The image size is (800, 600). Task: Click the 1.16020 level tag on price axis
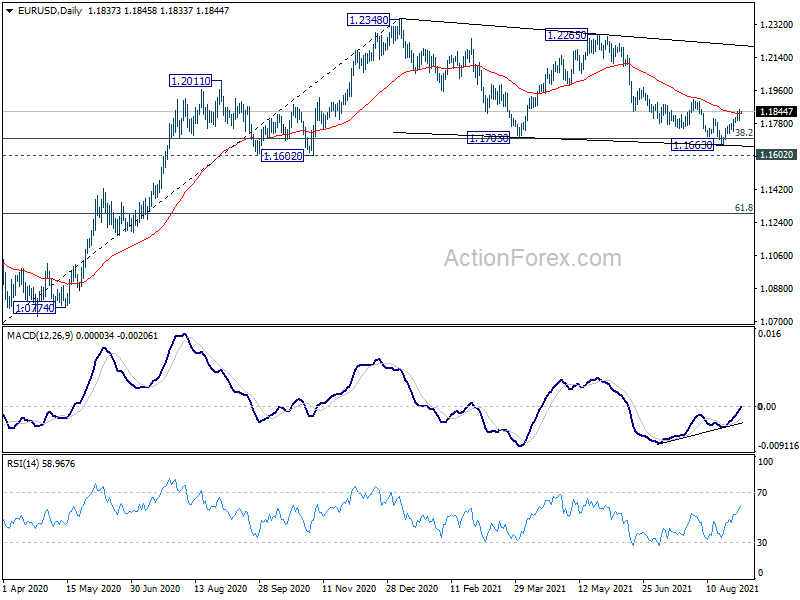coord(777,155)
